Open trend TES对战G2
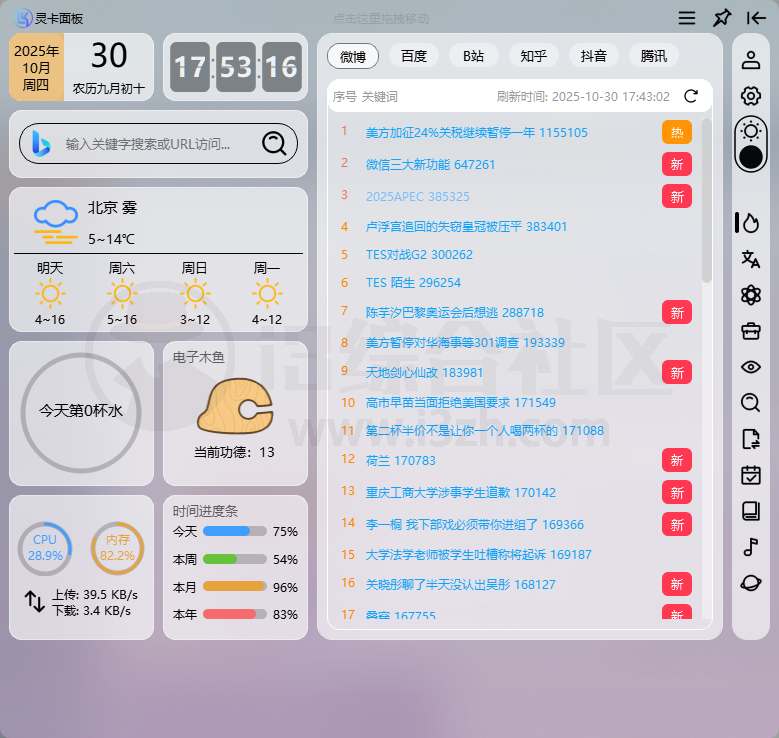Screen dimensions: 779x738 point(419,254)
